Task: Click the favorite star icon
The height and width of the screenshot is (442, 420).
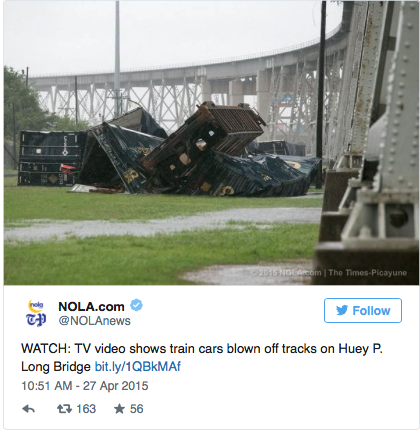Action: pos(119,409)
